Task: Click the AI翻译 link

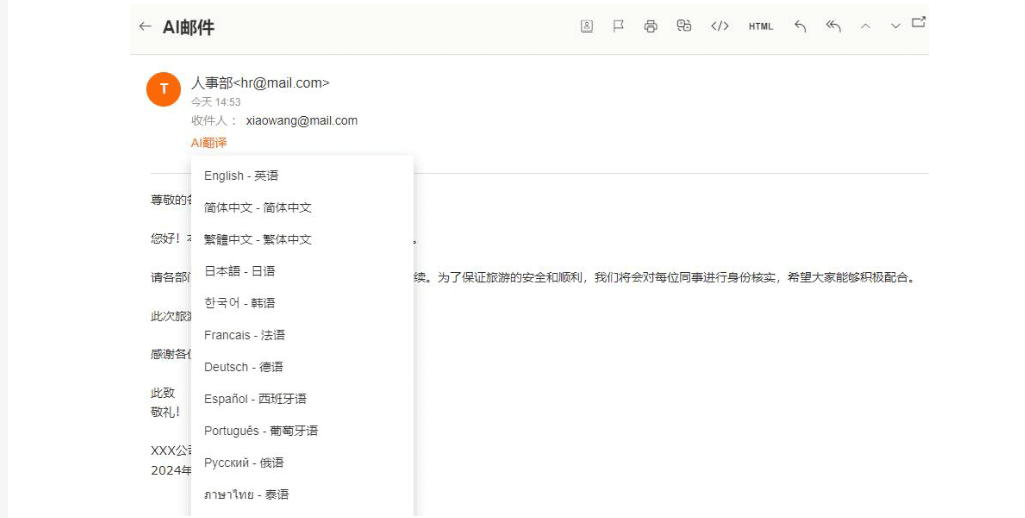Action: 208,143
